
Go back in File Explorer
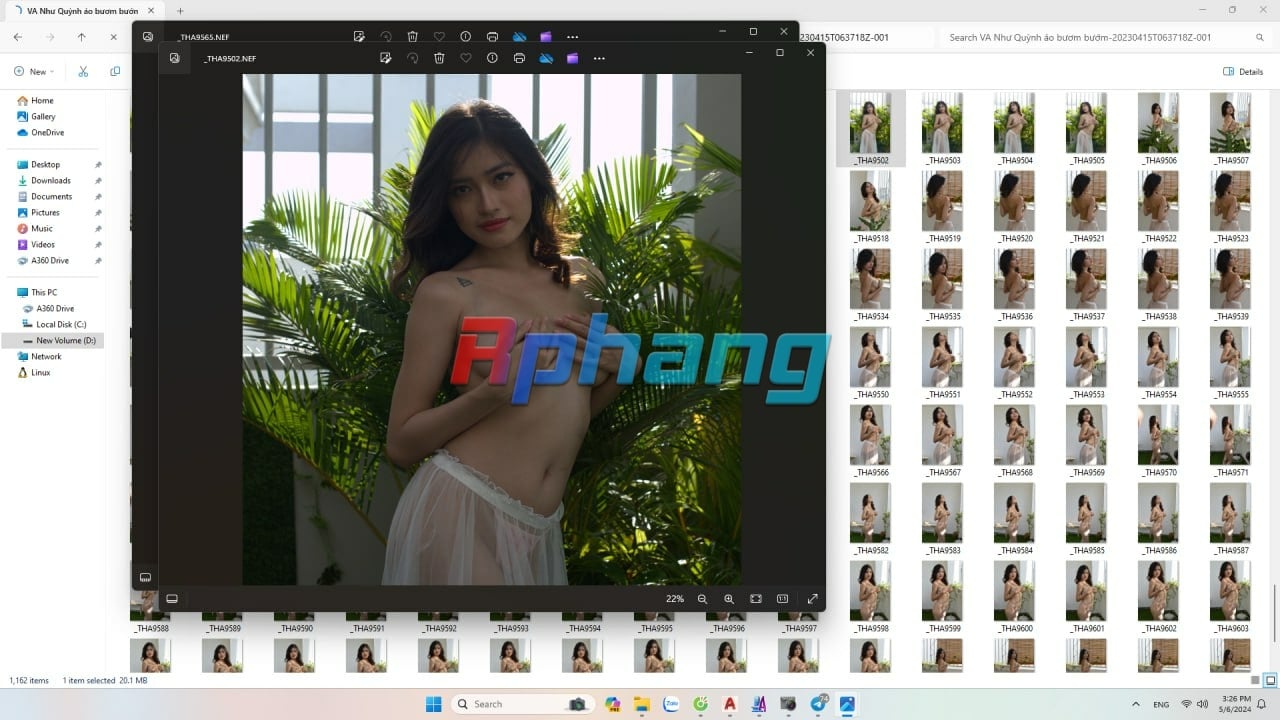[x=18, y=37]
